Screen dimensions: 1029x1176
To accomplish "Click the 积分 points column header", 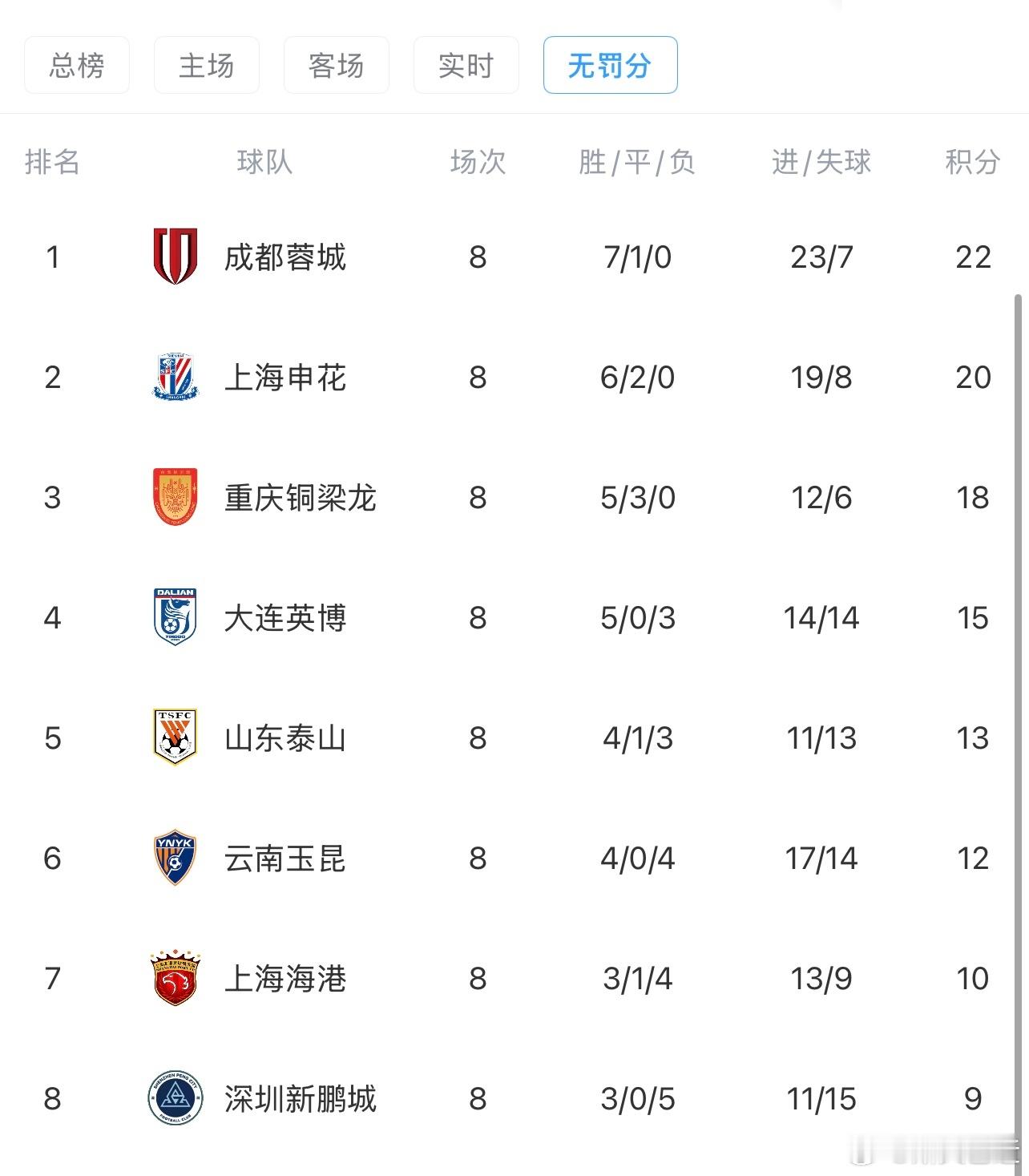I will [972, 163].
